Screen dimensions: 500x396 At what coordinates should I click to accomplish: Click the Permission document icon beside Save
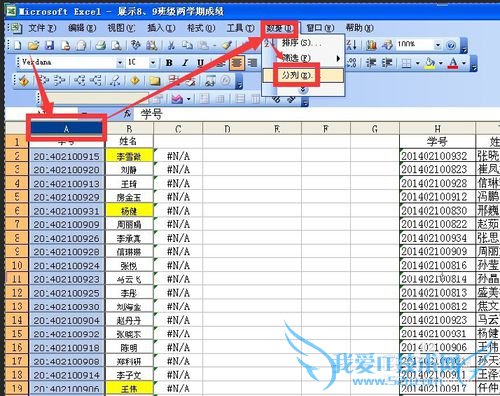66,45
